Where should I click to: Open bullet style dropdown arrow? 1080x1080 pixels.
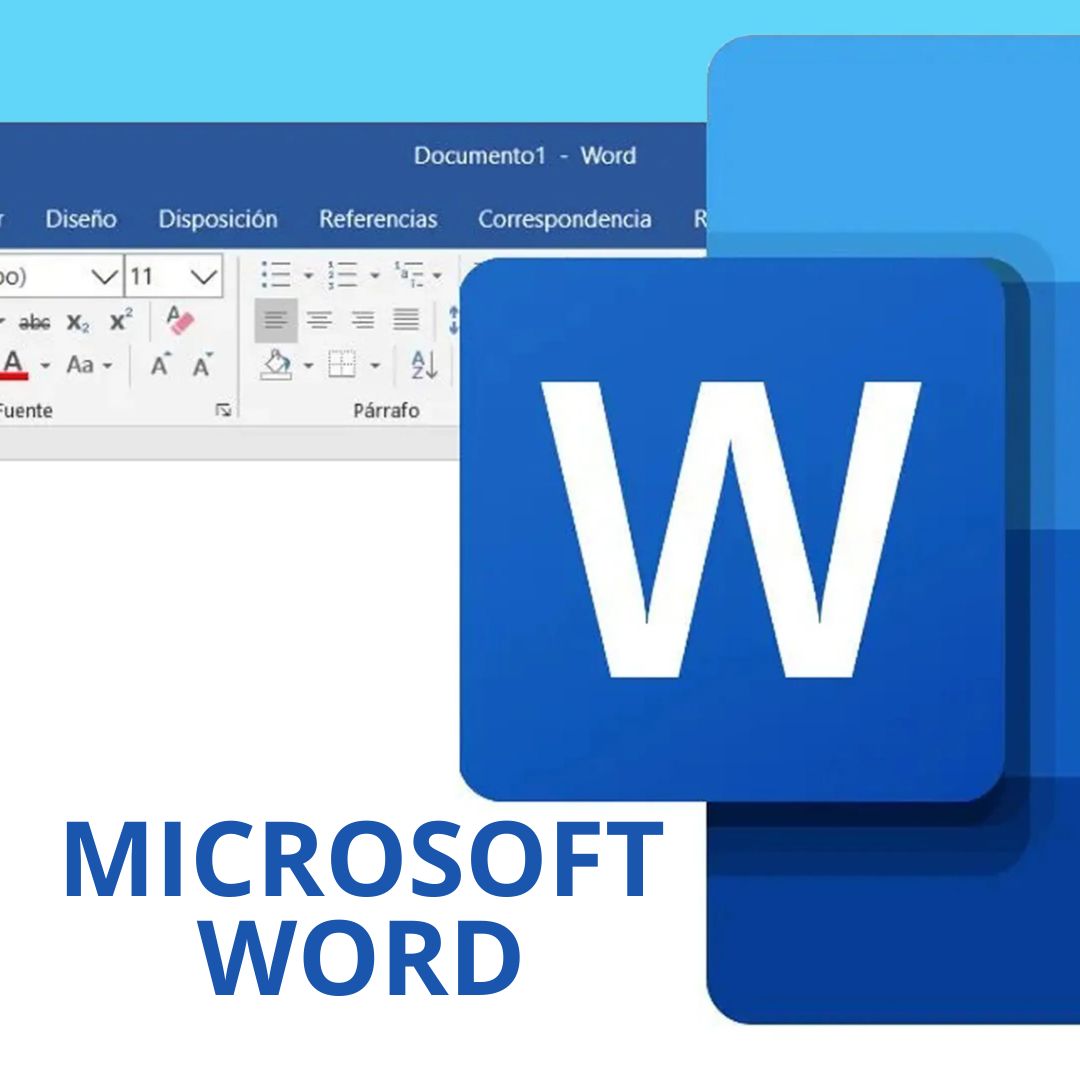click(309, 276)
